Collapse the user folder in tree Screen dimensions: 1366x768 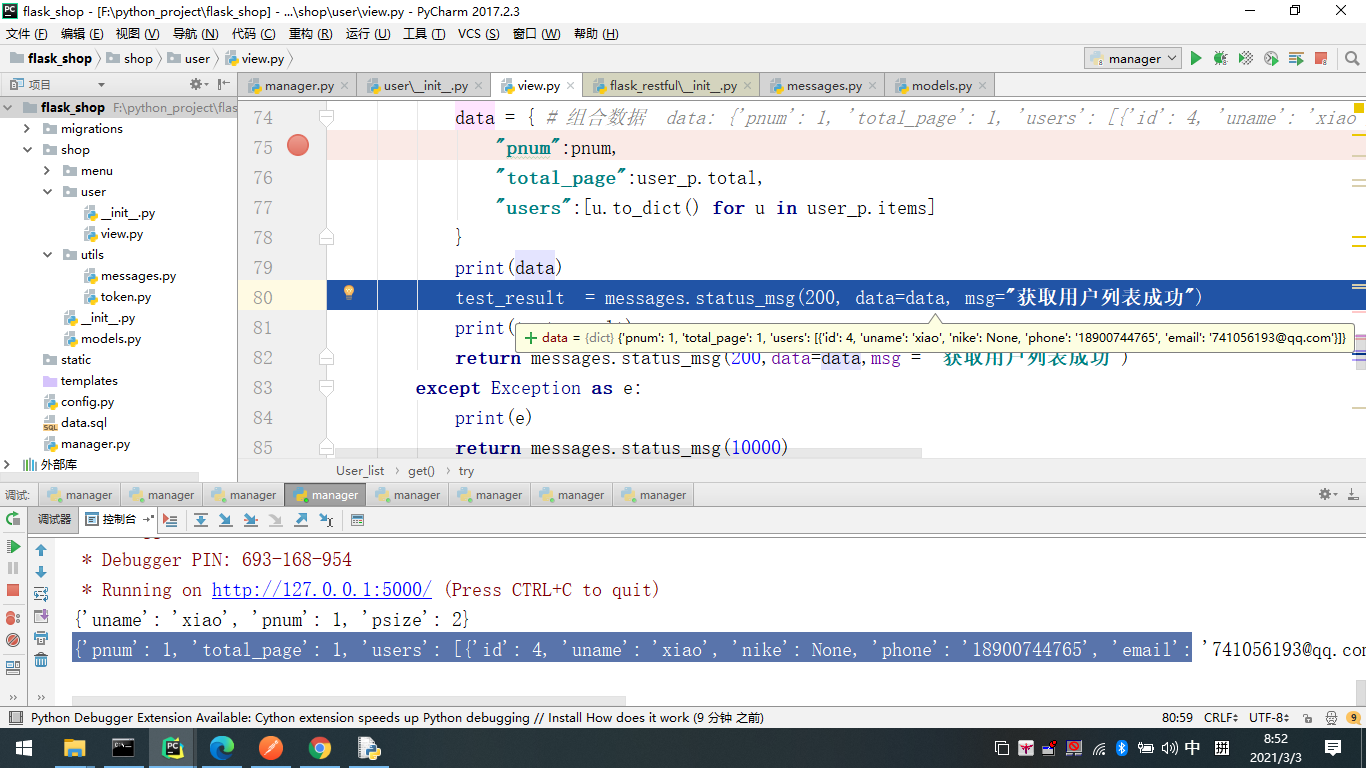point(47,192)
